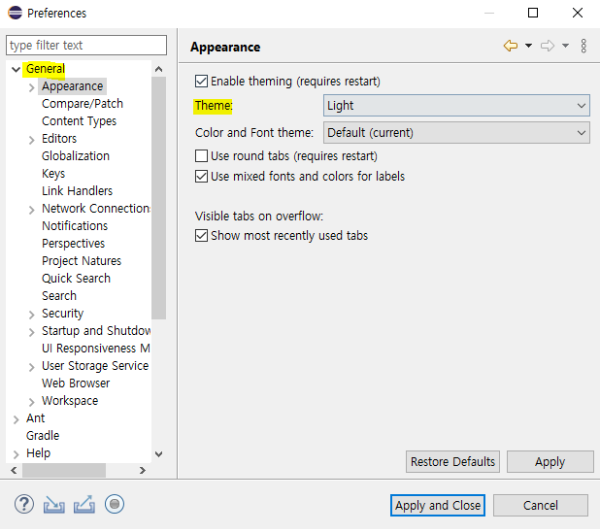This screenshot has height=529, width=600.
Task: Click the tree vertical scrollbar thumb
Action: pos(159,198)
